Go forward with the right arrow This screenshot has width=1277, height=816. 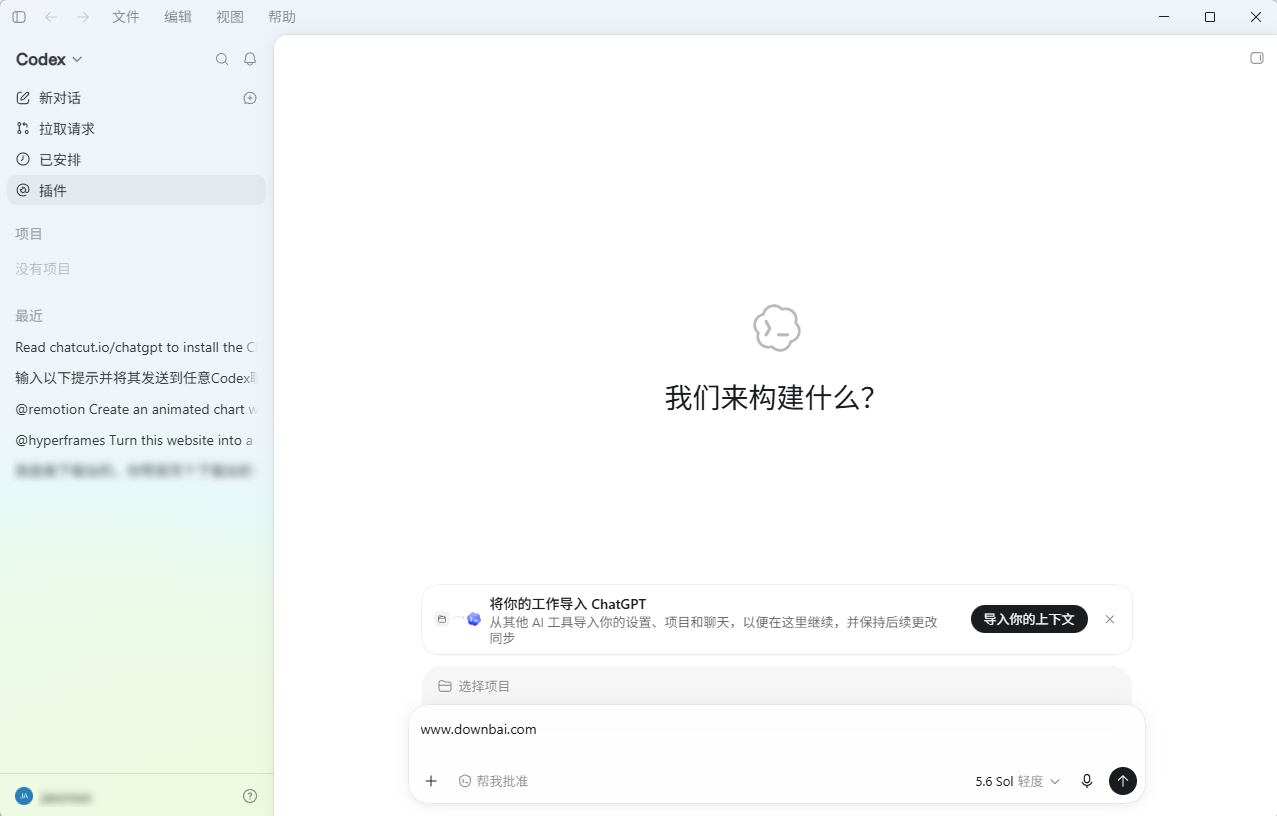pos(83,17)
